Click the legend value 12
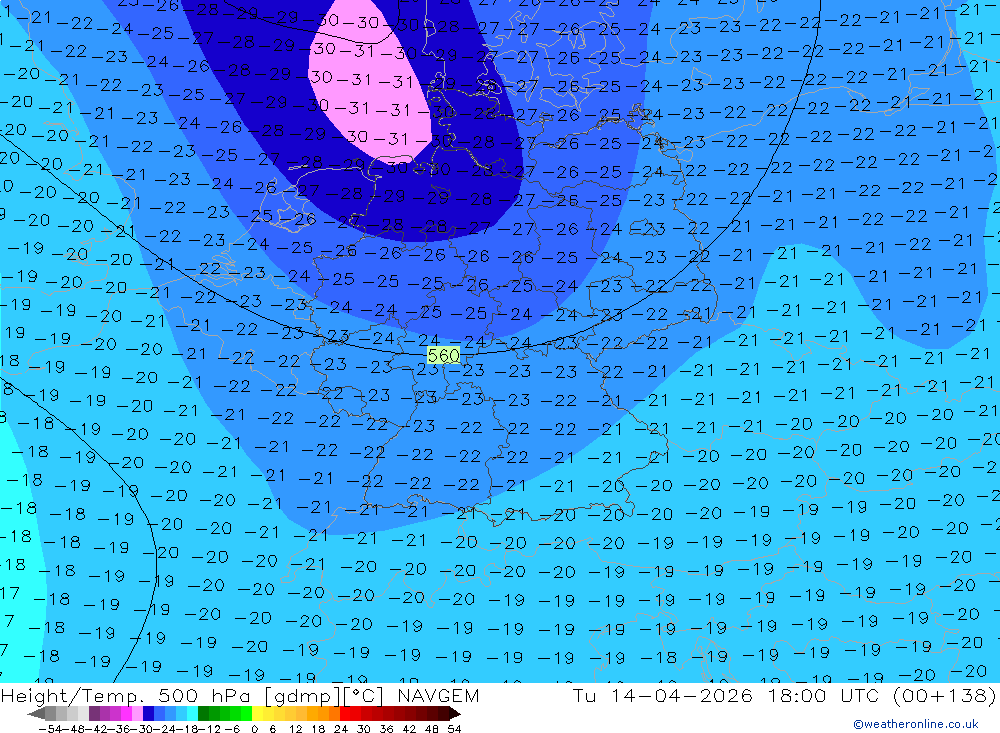The height and width of the screenshot is (733, 1000). (295, 729)
